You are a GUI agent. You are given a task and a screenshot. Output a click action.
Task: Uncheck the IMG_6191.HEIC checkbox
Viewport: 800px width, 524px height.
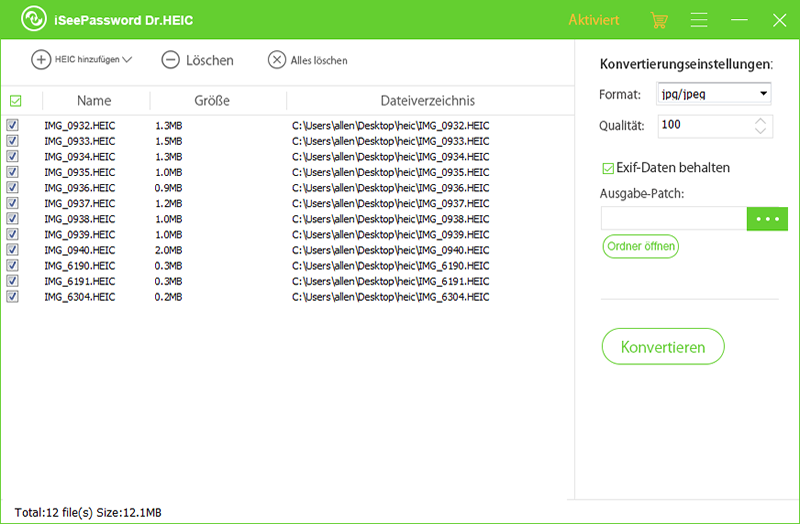point(12,281)
